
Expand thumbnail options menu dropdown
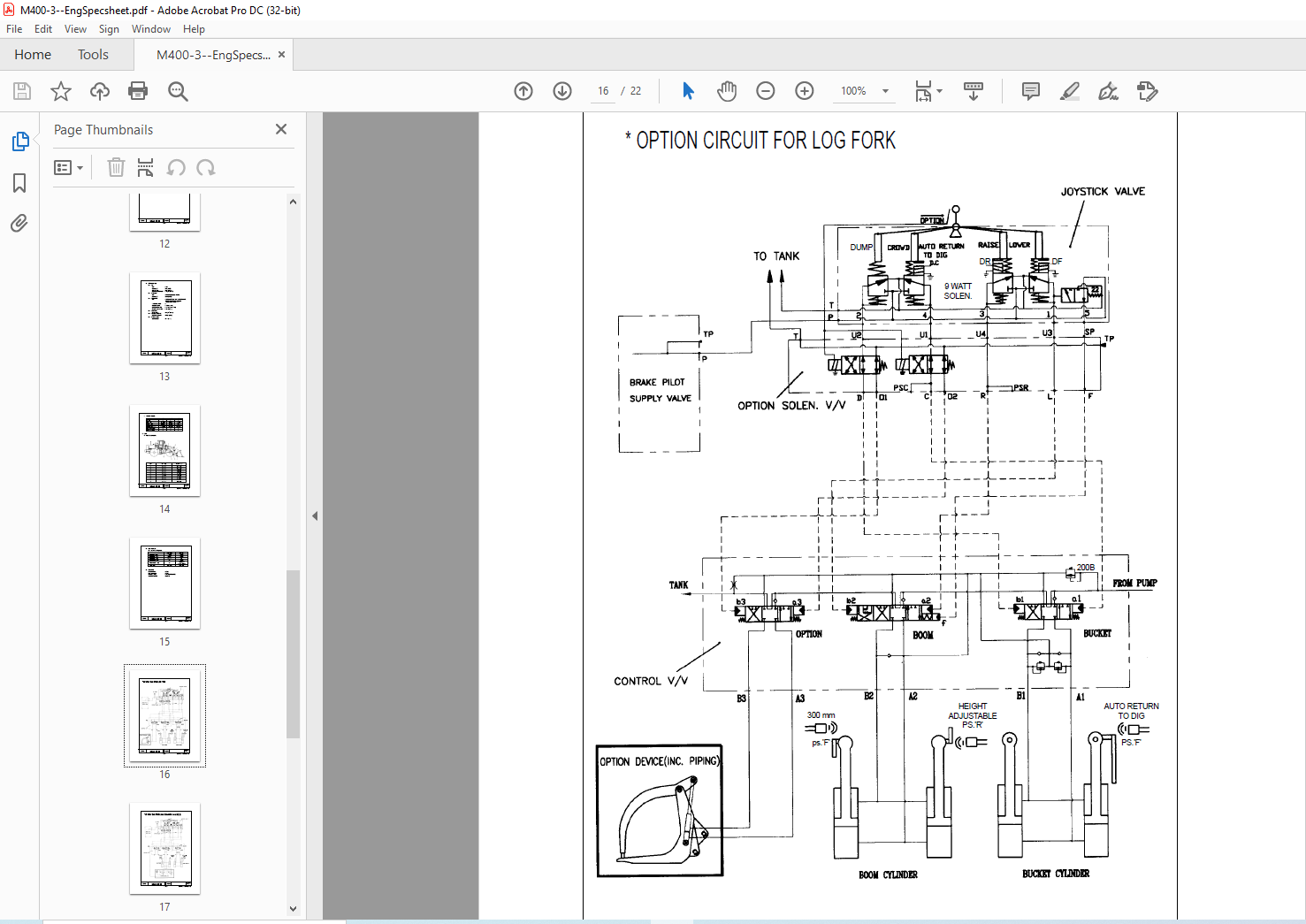68,168
